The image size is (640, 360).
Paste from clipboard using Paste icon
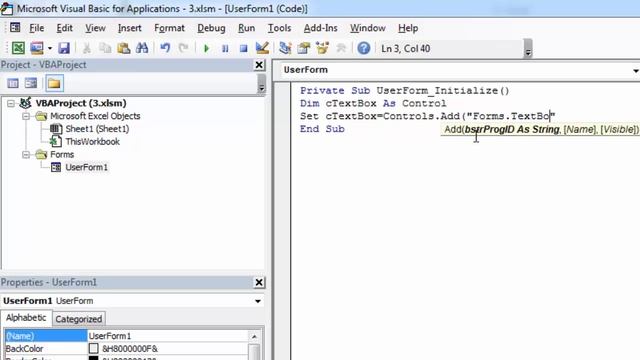(123, 48)
